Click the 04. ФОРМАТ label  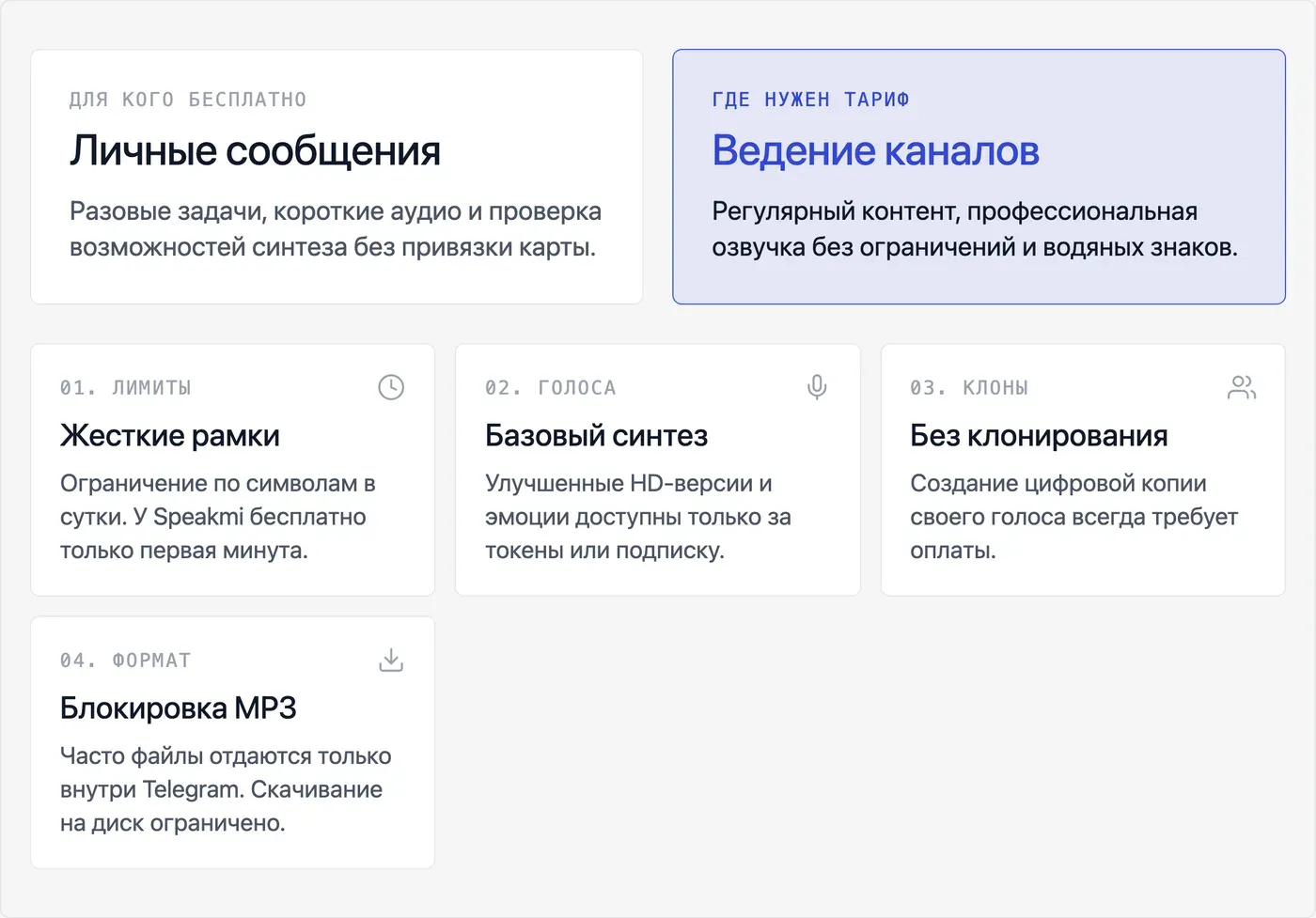pos(126,661)
